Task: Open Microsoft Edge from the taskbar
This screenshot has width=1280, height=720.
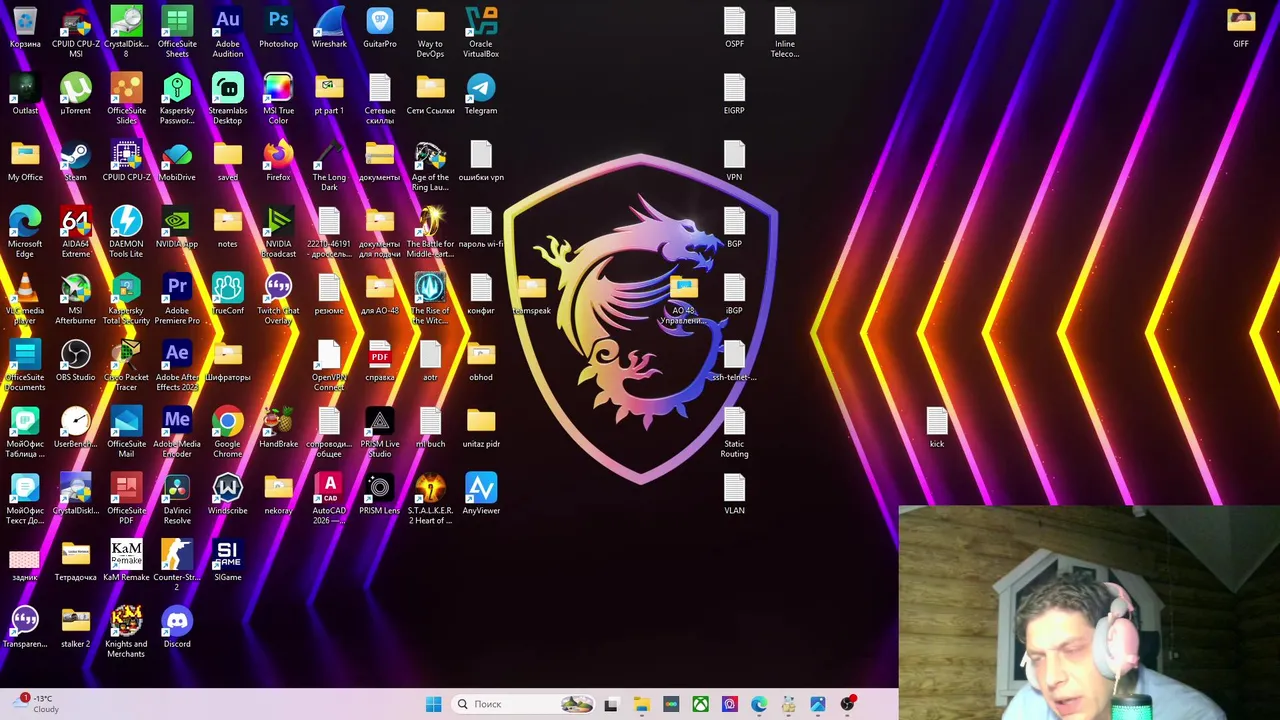Action: click(759, 704)
